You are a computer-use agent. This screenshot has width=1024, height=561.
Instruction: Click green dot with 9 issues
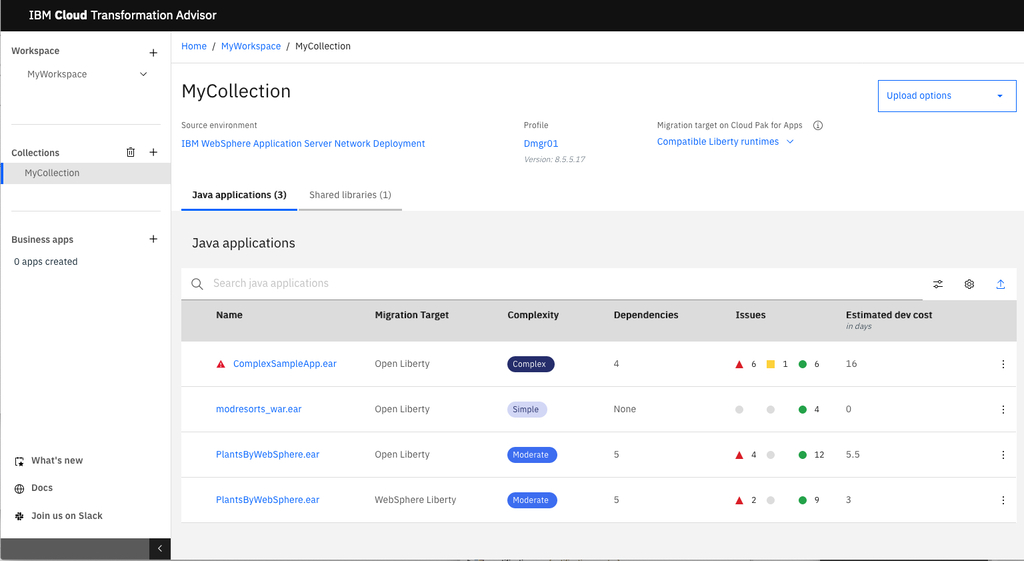[x=803, y=500]
